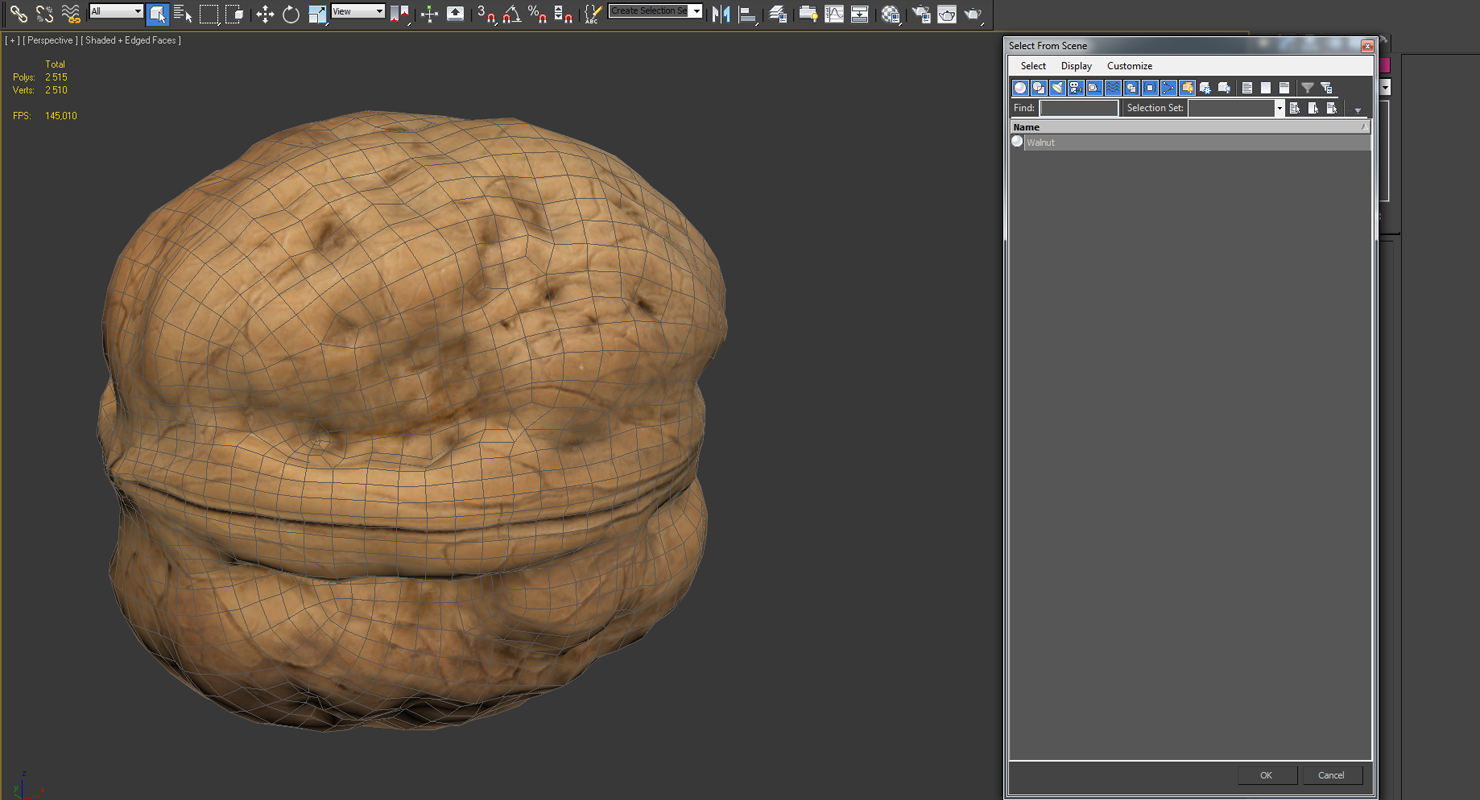Click Select All icon in dialog
Screen dimensions: 1480x800
(1247, 88)
